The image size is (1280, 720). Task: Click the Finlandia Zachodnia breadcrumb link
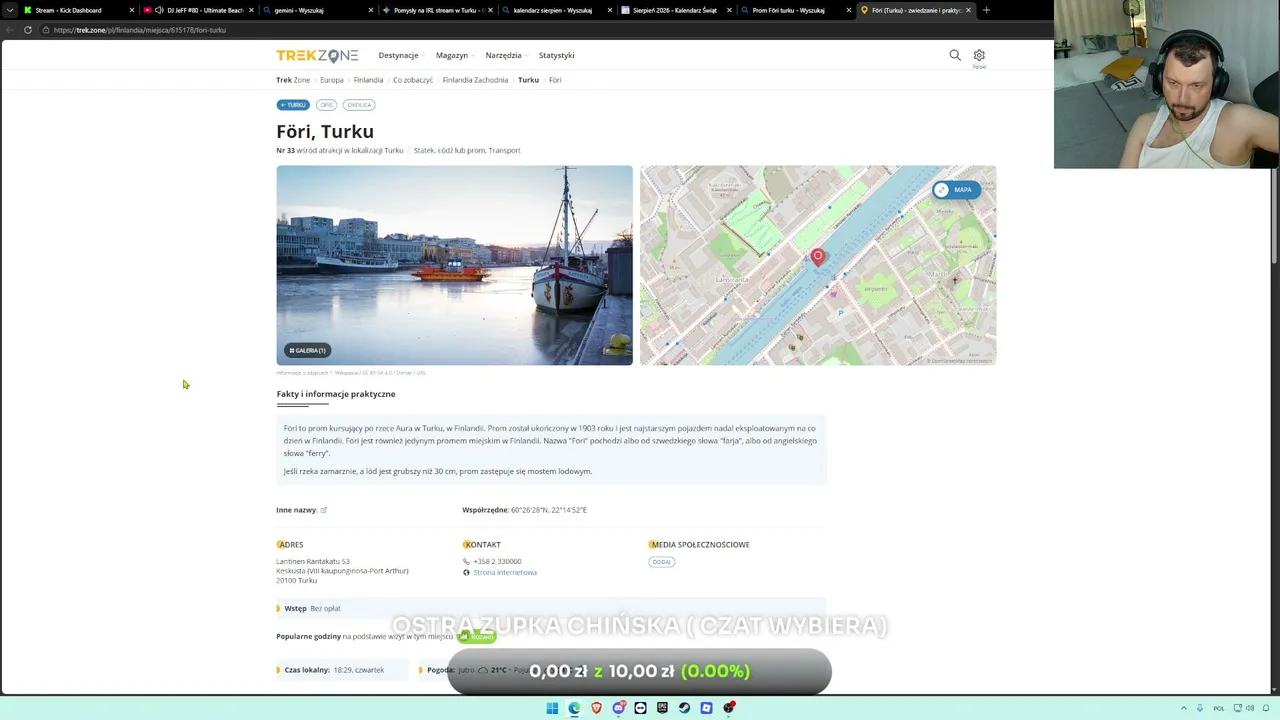coord(475,80)
